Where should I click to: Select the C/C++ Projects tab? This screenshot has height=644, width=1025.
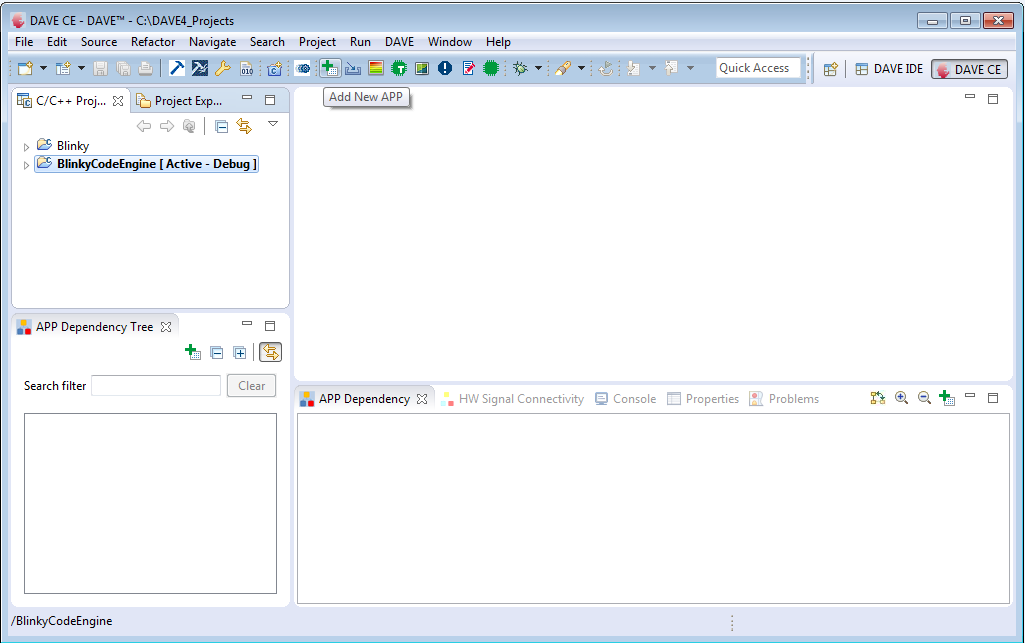[x=71, y=101]
